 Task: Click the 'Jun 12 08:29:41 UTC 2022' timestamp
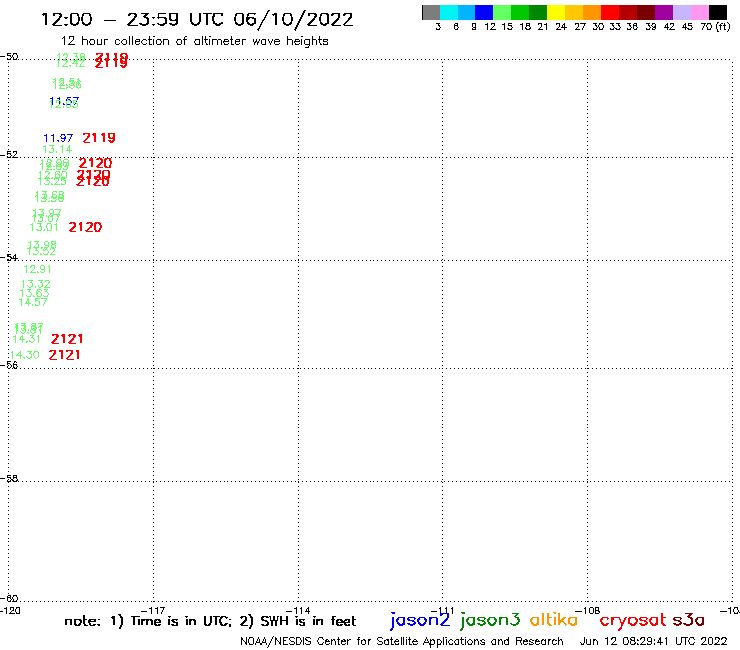pos(654,641)
